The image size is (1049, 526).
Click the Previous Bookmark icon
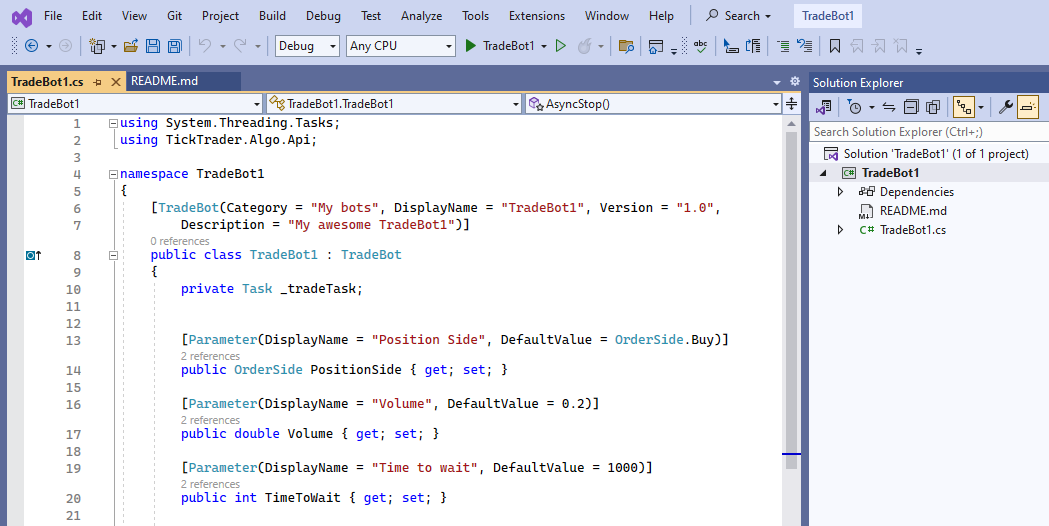(x=857, y=46)
